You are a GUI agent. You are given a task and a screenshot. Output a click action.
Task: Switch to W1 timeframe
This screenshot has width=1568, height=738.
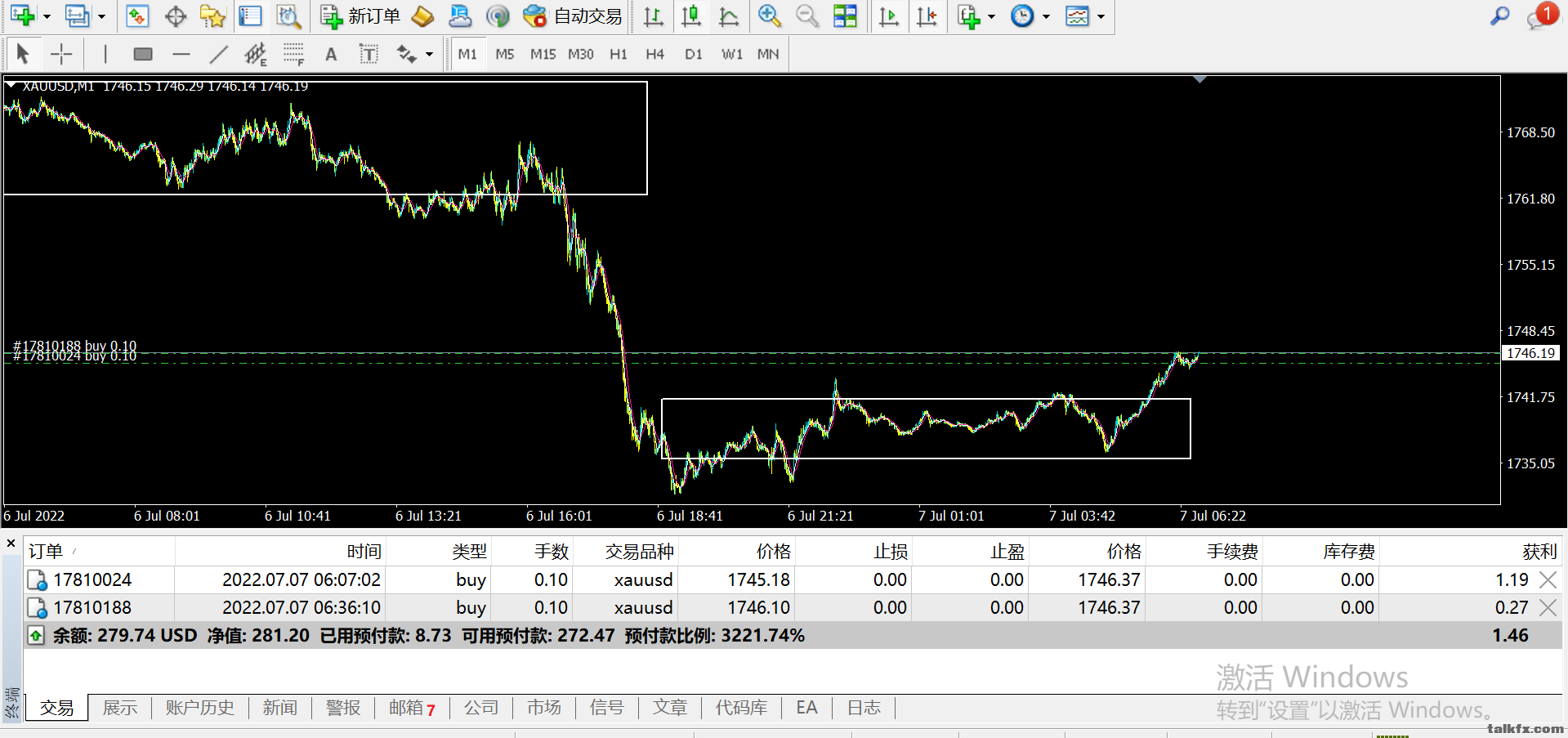[x=732, y=54]
